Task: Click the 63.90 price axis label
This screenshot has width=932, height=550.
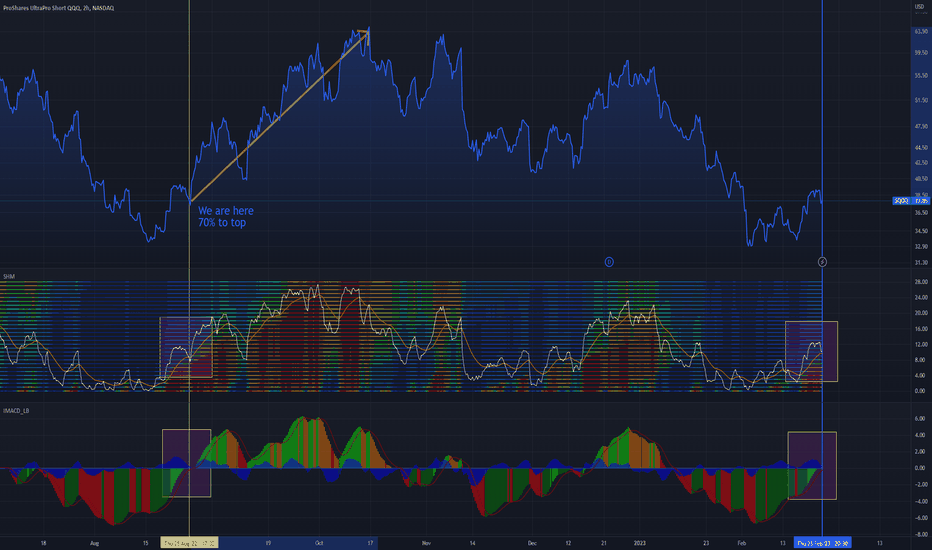Action: pos(921,31)
